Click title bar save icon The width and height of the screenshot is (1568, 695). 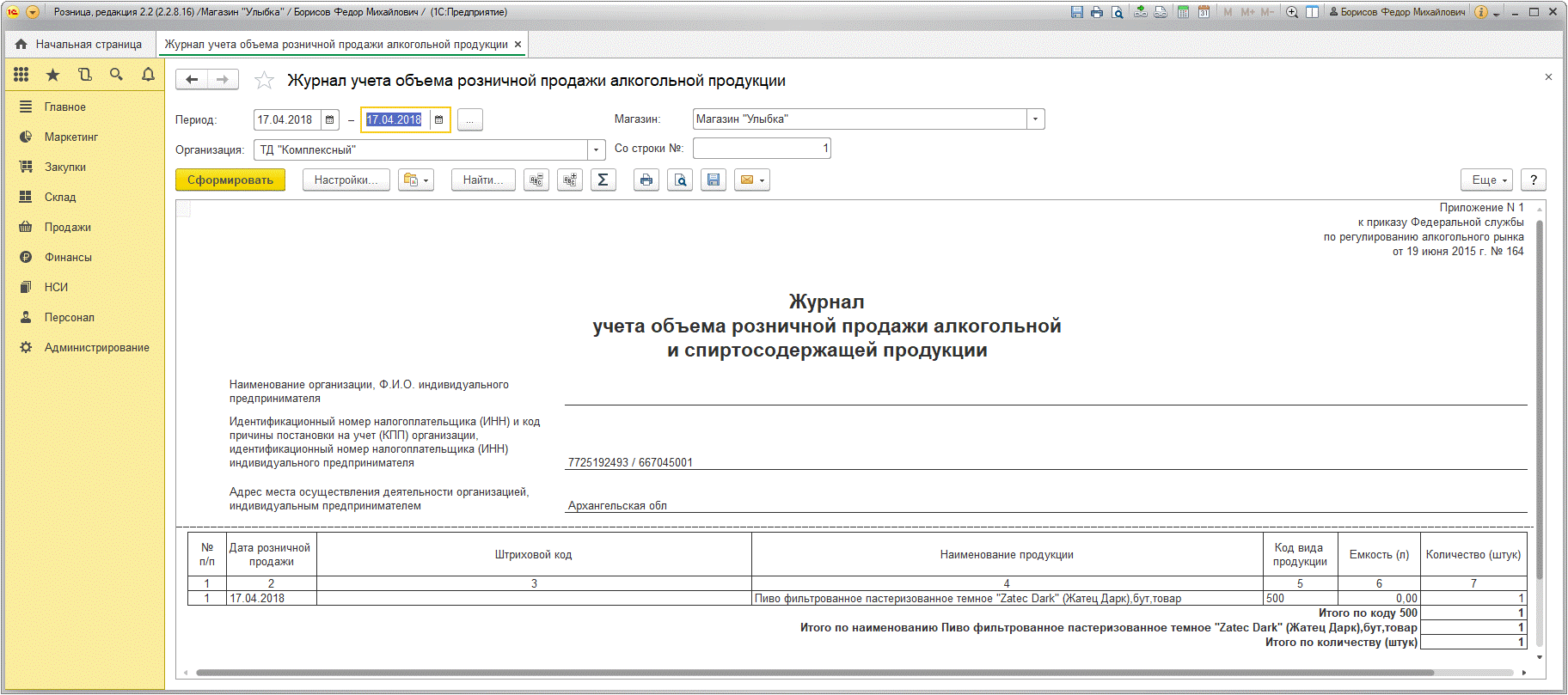point(1077,12)
